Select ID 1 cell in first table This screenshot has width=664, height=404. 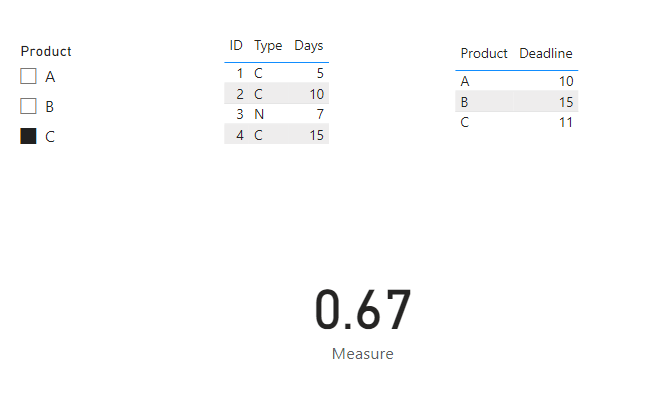(240, 73)
